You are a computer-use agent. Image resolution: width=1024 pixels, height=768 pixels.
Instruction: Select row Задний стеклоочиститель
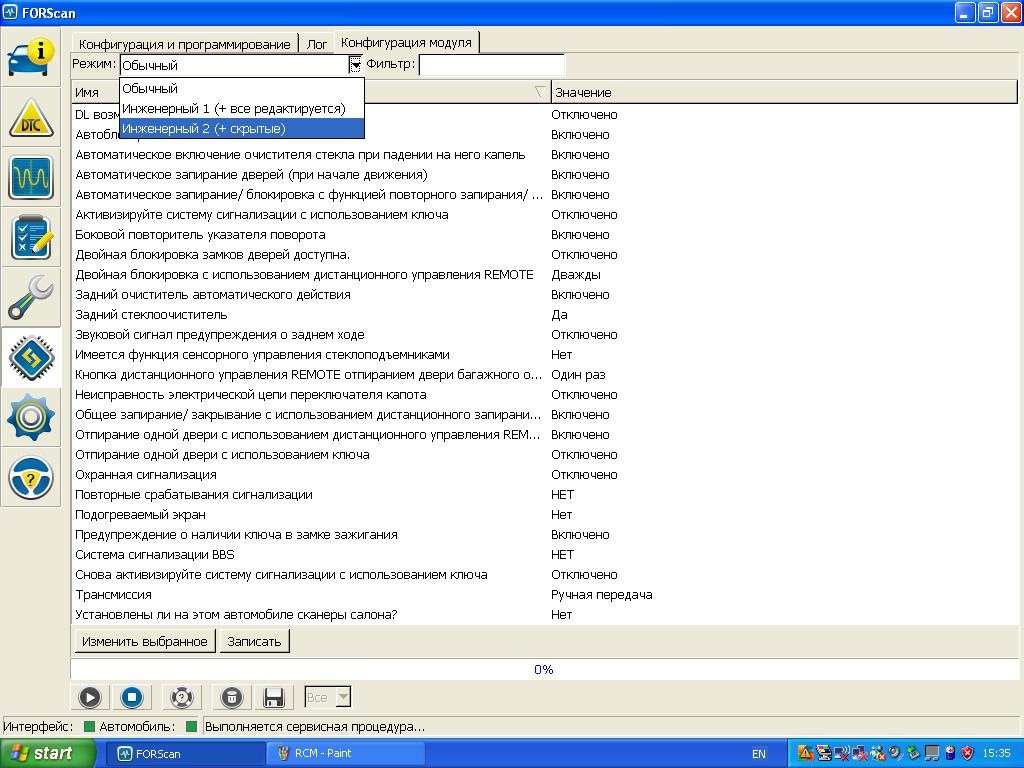543,315
